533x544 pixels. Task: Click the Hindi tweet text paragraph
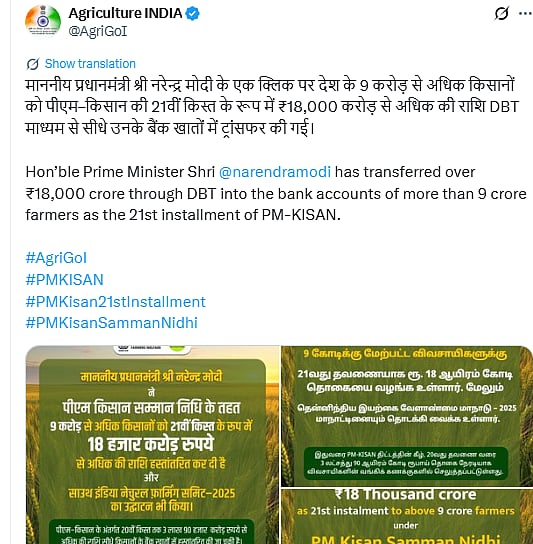(272, 107)
